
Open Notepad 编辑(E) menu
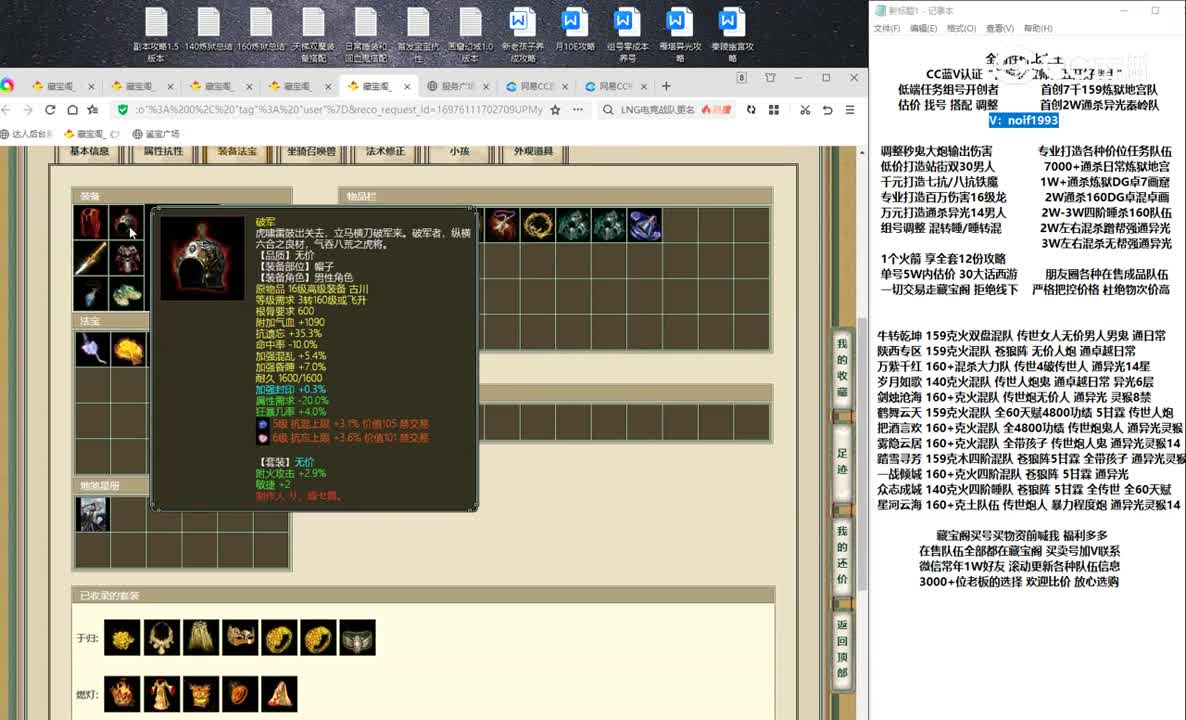pos(923,29)
